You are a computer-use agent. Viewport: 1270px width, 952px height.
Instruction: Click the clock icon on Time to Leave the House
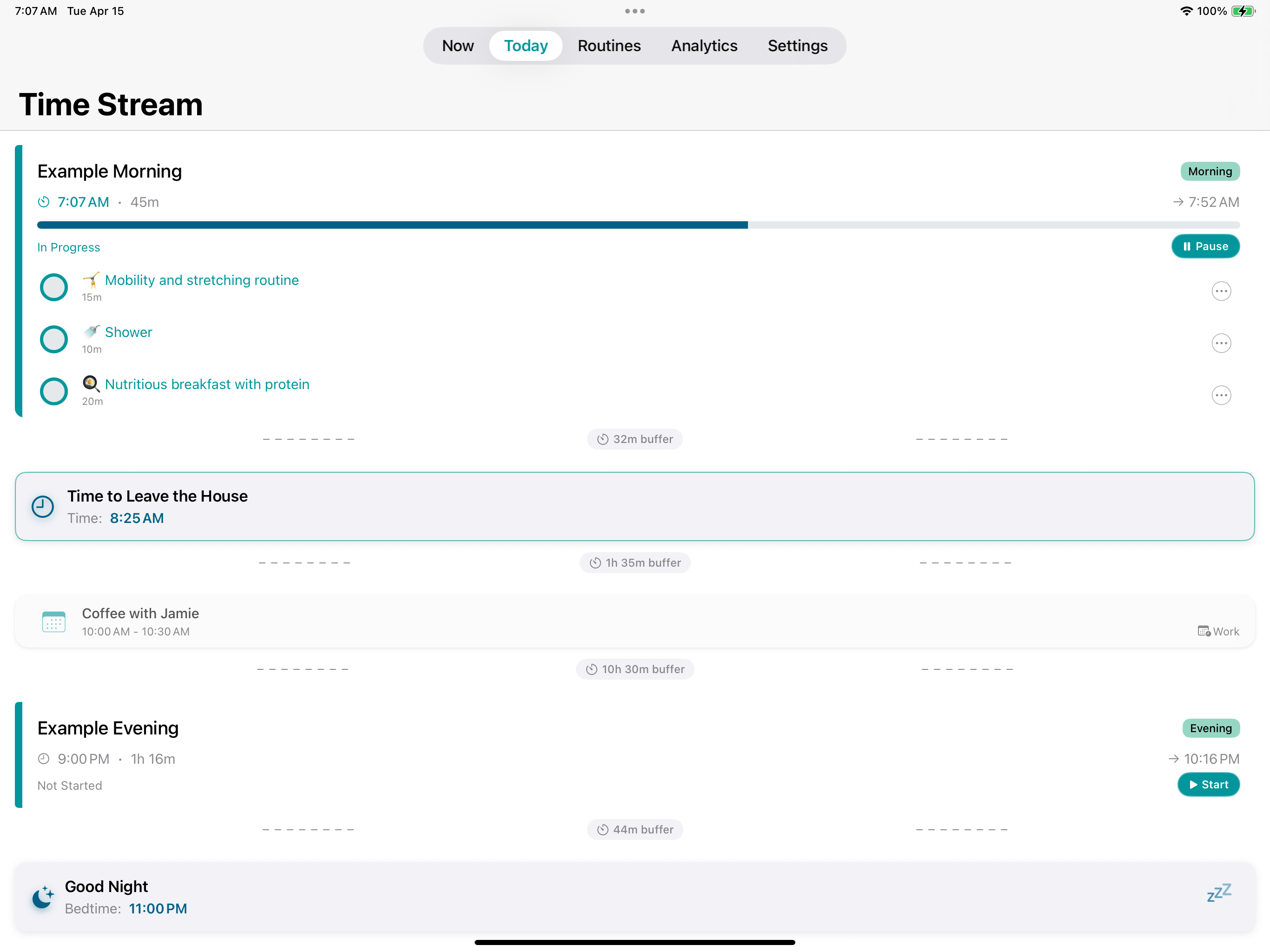42,506
